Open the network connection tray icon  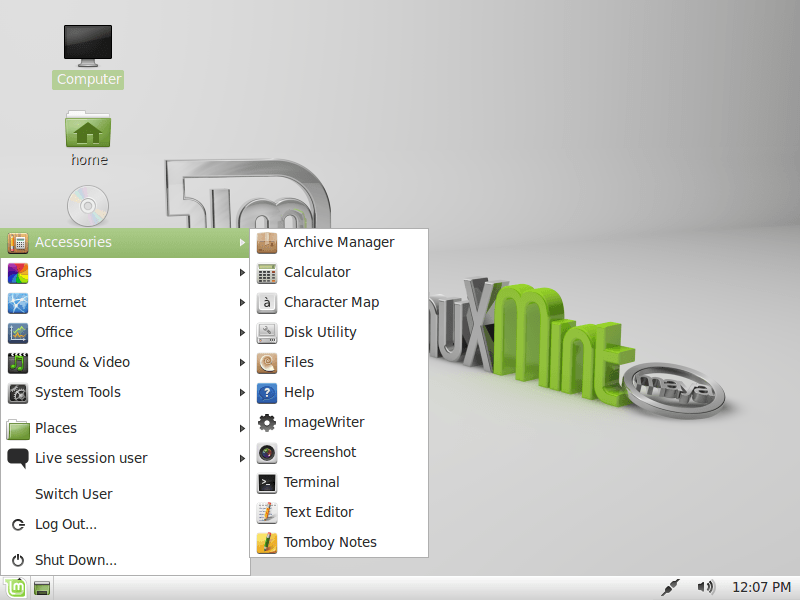click(x=670, y=588)
